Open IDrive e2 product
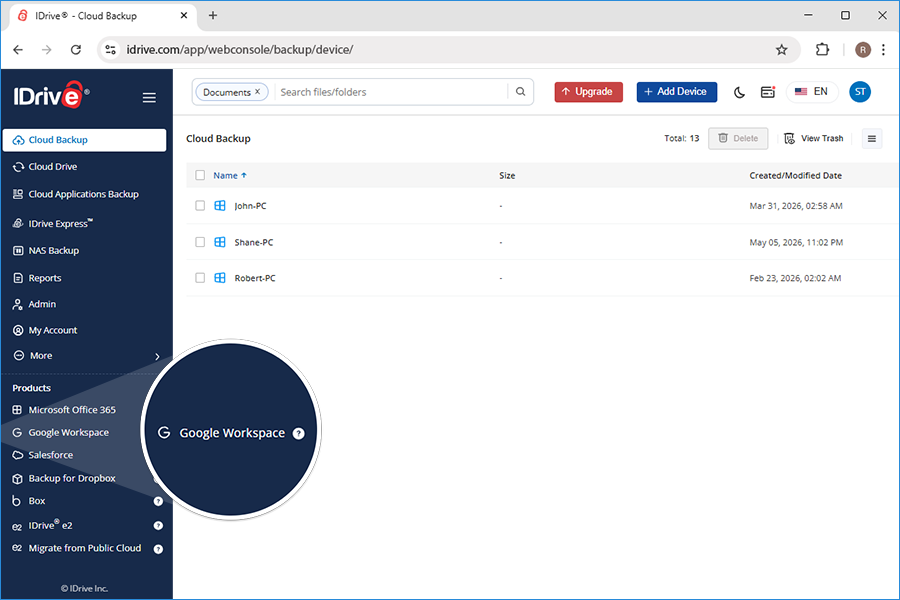 tap(51, 525)
